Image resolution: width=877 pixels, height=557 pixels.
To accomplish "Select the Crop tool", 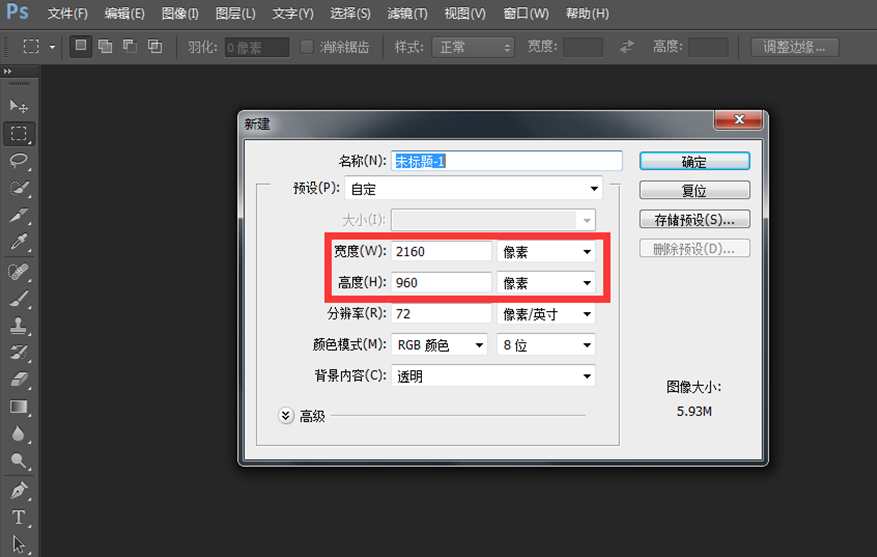I will pos(18,215).
